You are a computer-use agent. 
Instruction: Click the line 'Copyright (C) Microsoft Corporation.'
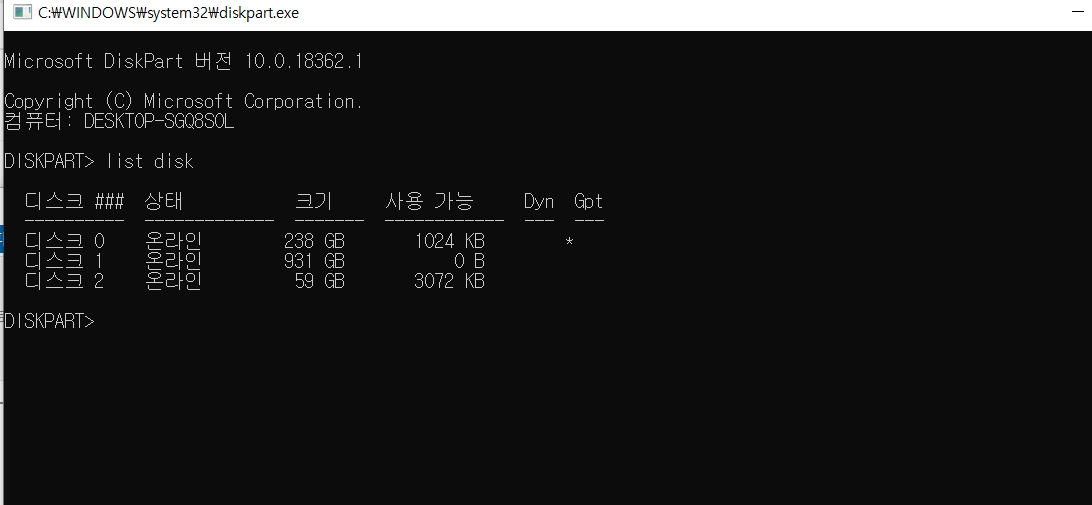pyautogui.click(x=183, y=102)
